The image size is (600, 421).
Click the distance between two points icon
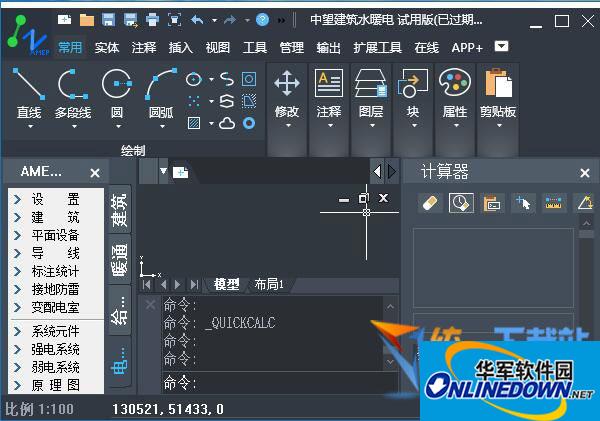(x=553, y=203)
